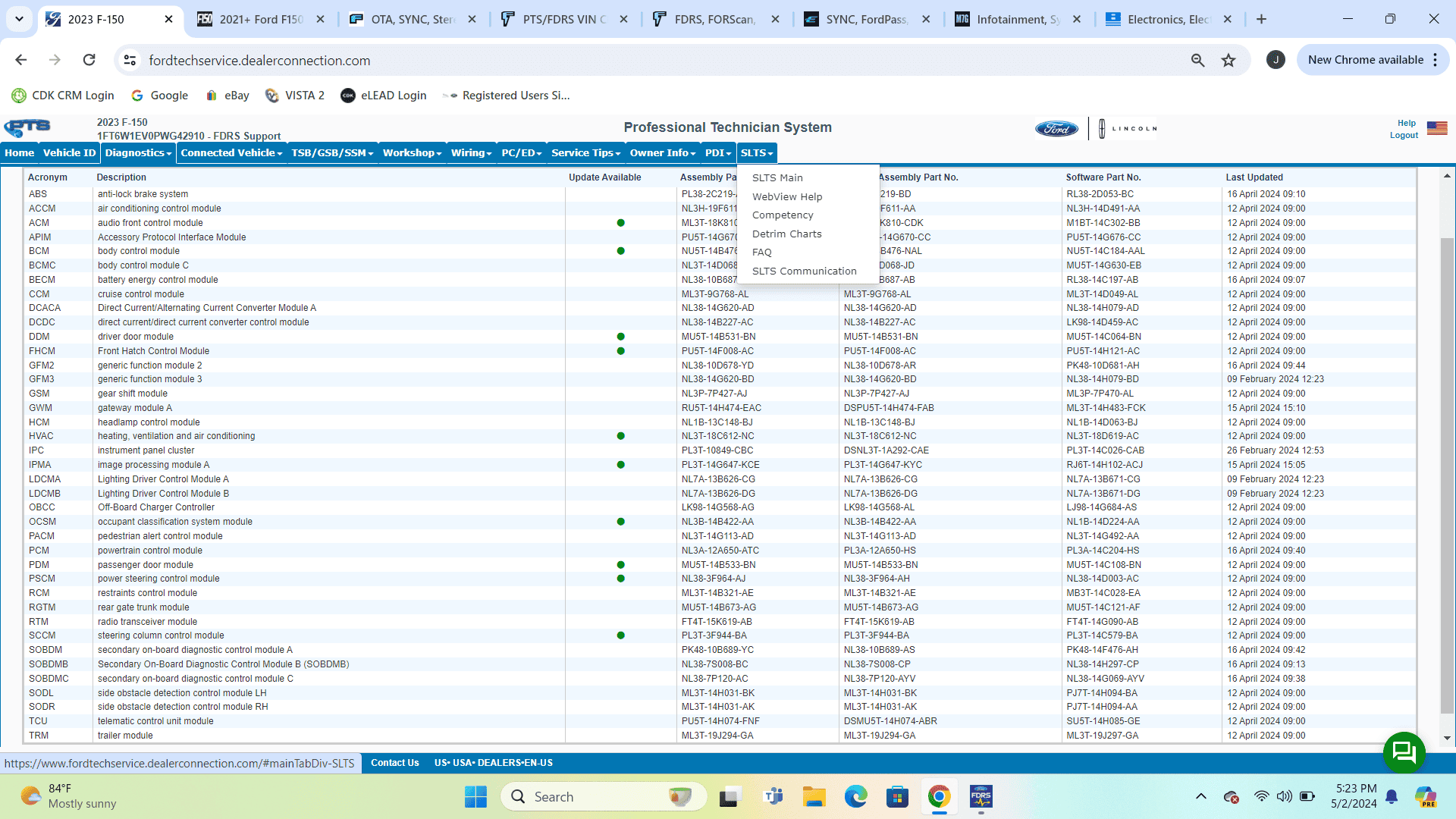
Task: Click the Chrome zoom magnifier icon
Action: point(1197,60)
